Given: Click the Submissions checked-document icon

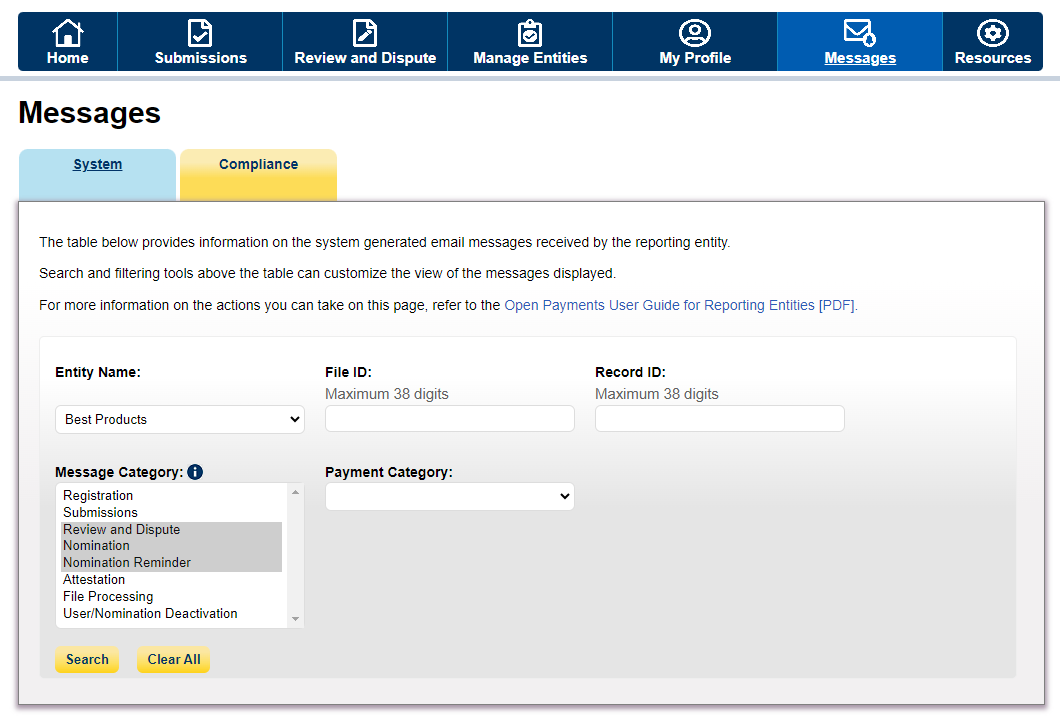Looking at the screenshot, I should coord(200,32).
